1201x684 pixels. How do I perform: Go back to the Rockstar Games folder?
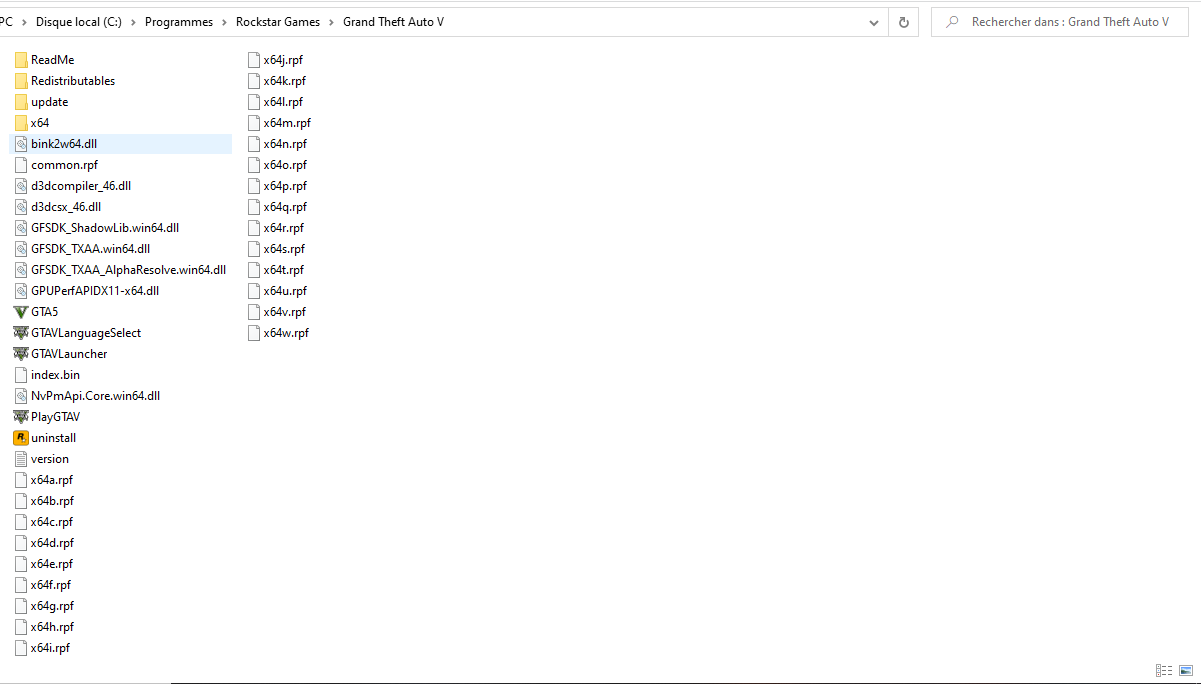[278, 21]
